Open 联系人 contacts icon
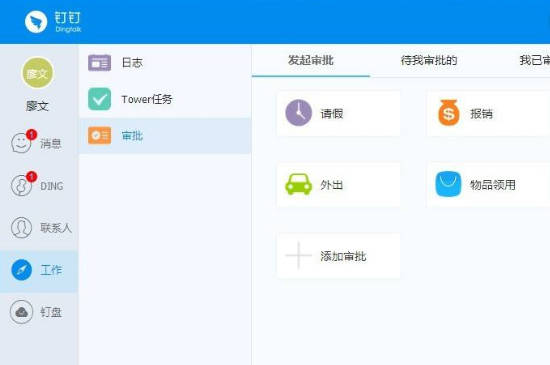The height and width of the screenshot is (365, 550). point(21,228)
